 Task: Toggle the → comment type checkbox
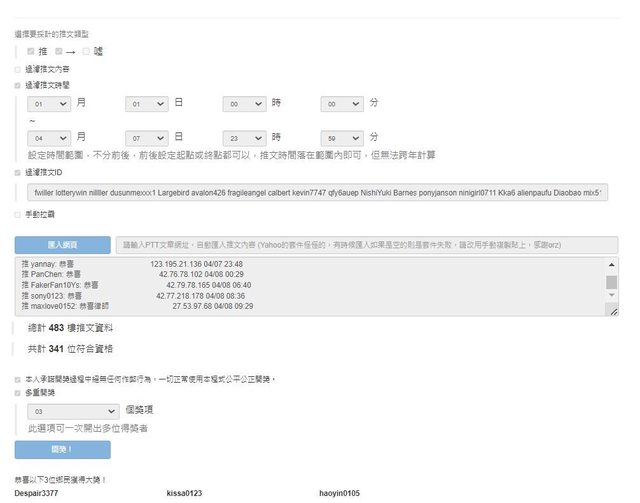(60, 51)
